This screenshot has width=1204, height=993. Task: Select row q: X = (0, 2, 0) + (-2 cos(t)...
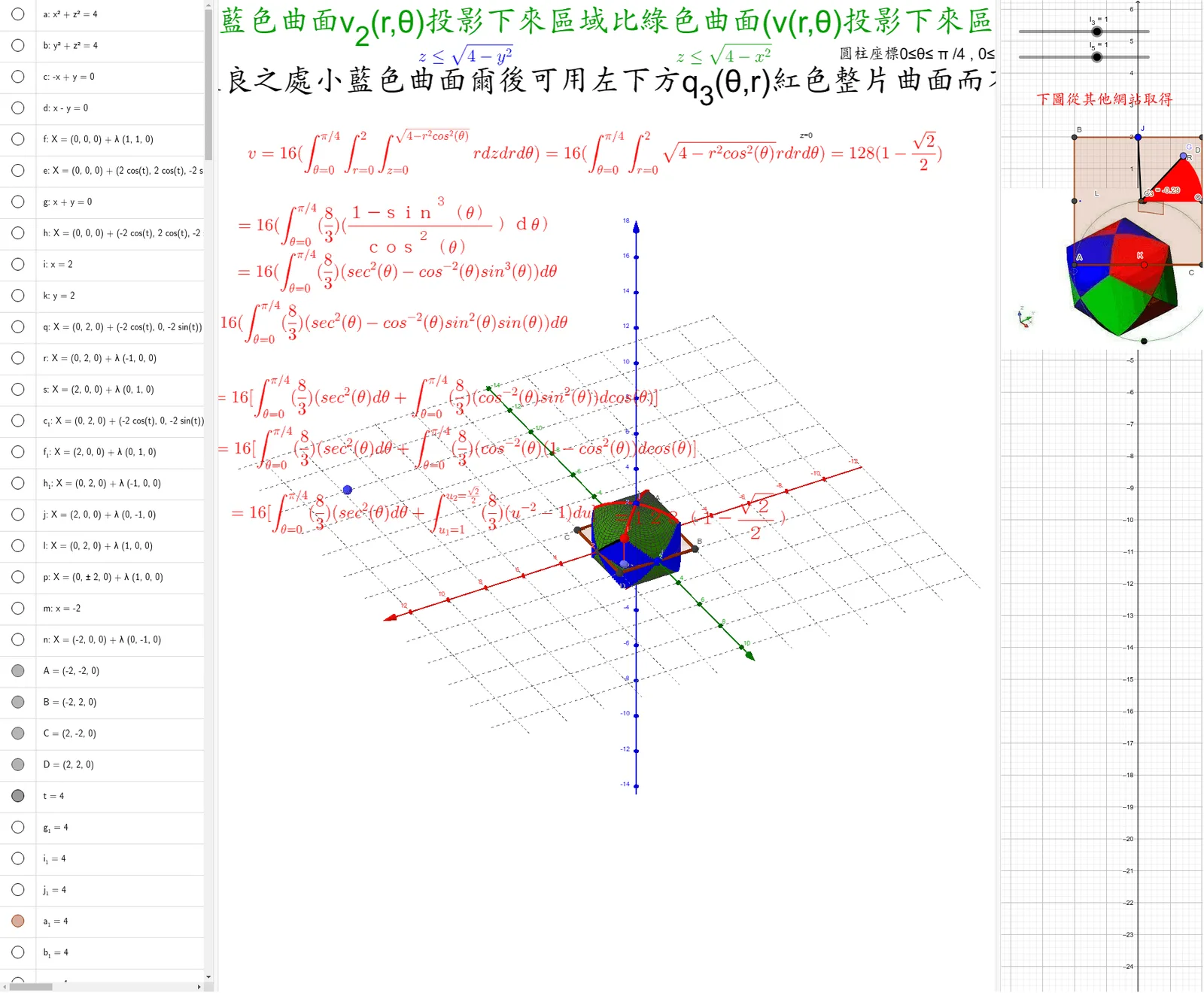120,326
